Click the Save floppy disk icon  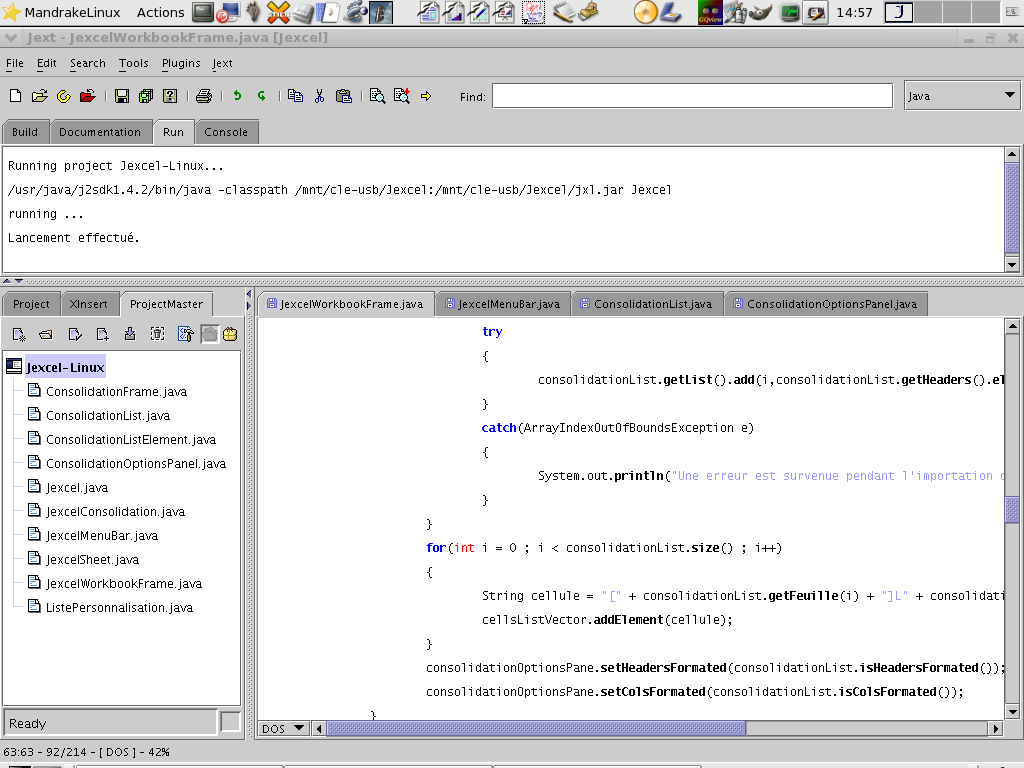tap(122, 96)
